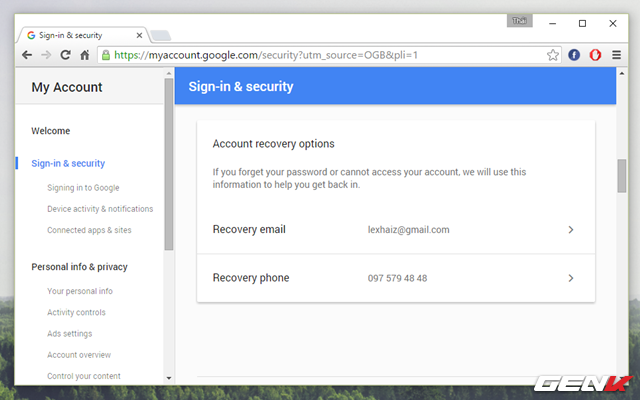Click the red Opera extension icon
Image resolution: width=640 pixels, height=400 pixels.
[x=595, y=55]
